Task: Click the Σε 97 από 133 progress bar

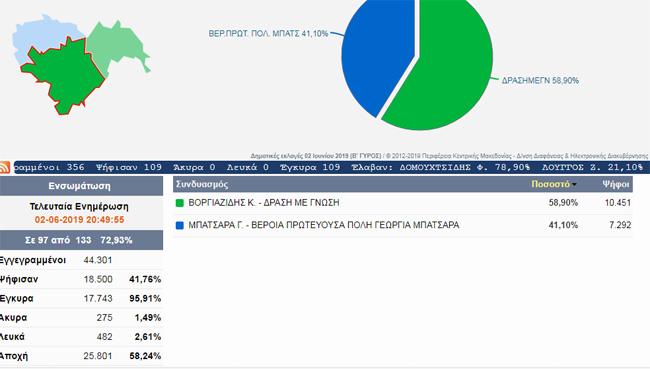Action: pos(81,240)
